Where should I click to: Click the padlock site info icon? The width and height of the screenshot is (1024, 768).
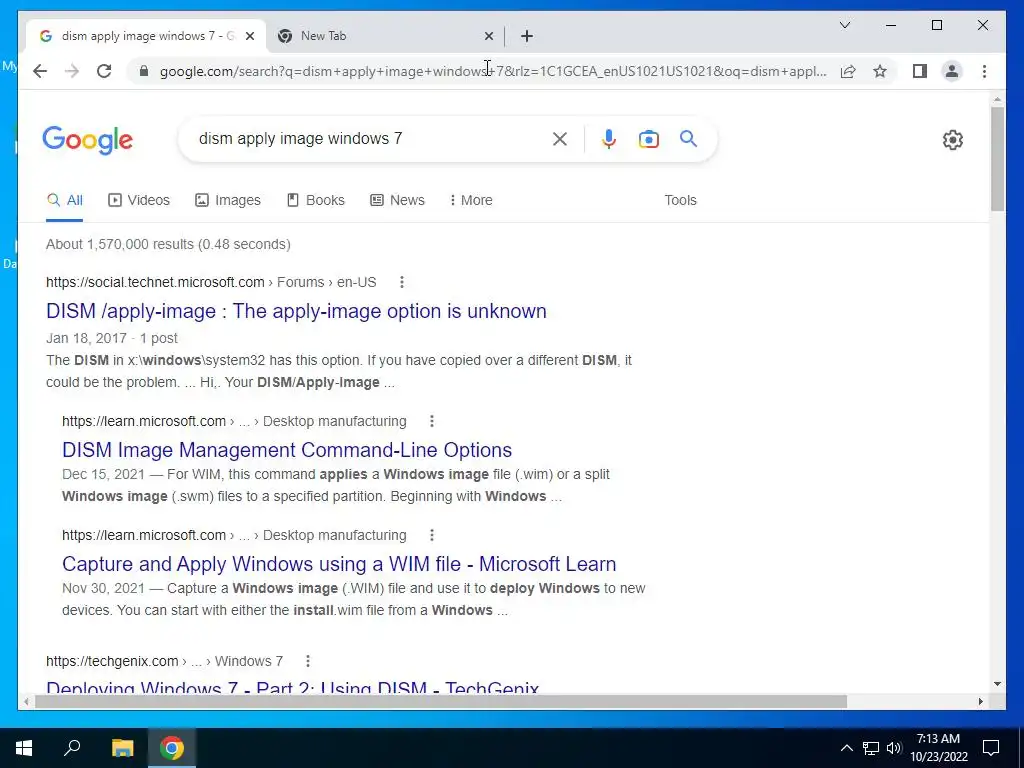144,71
